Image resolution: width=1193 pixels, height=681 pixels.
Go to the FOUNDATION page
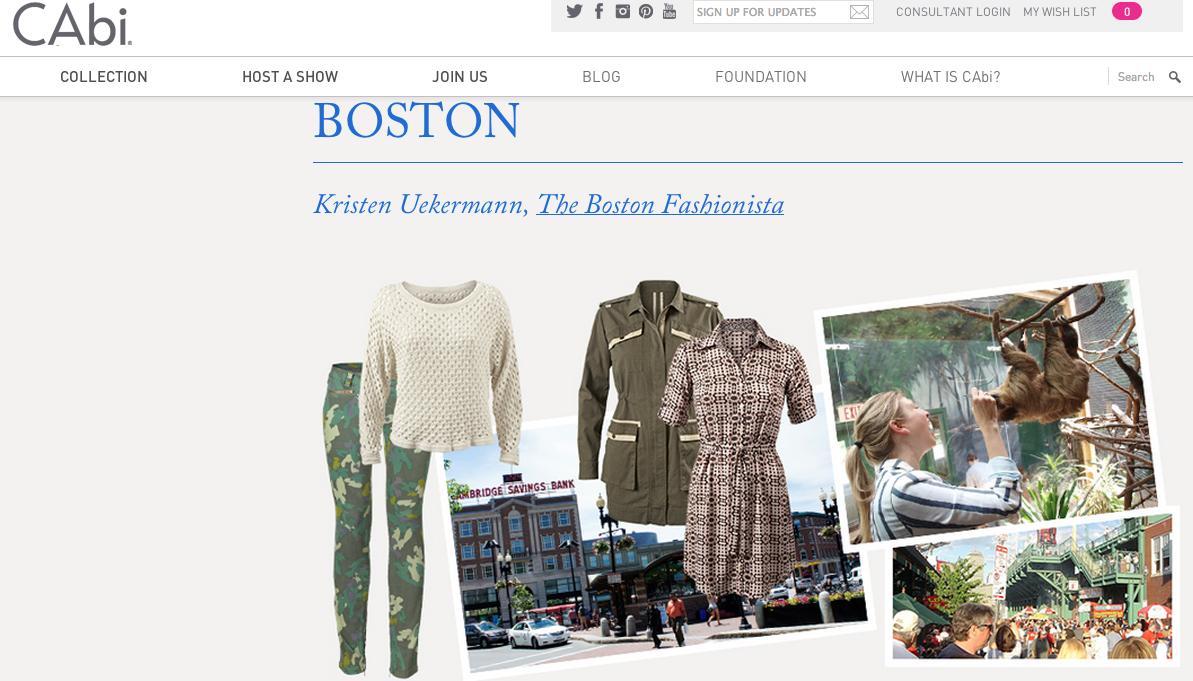coord(760,76)
